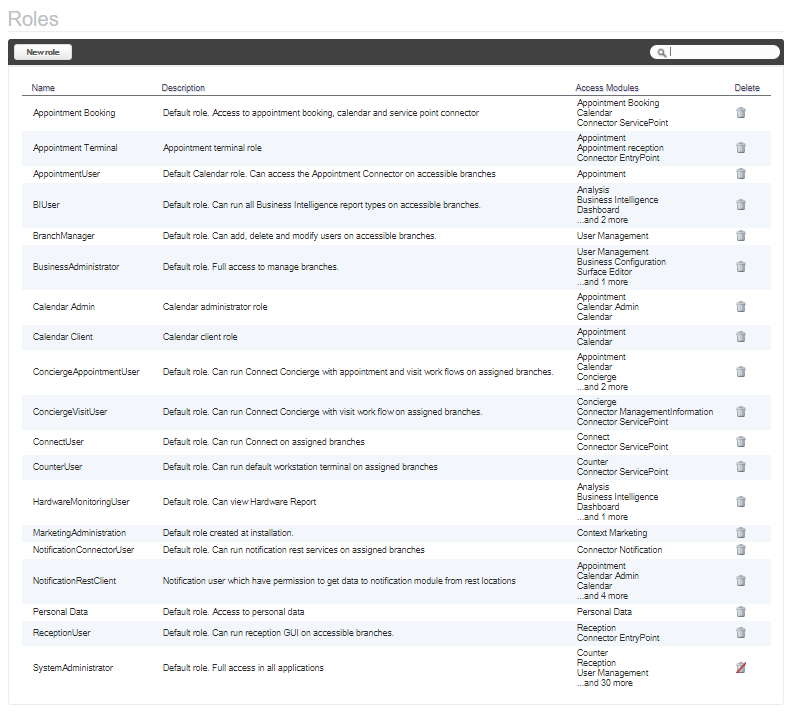The height and width of the screenshot is (712, 791).
Task: Select the Personal Data role name
Action: click(x=60, y=612)
